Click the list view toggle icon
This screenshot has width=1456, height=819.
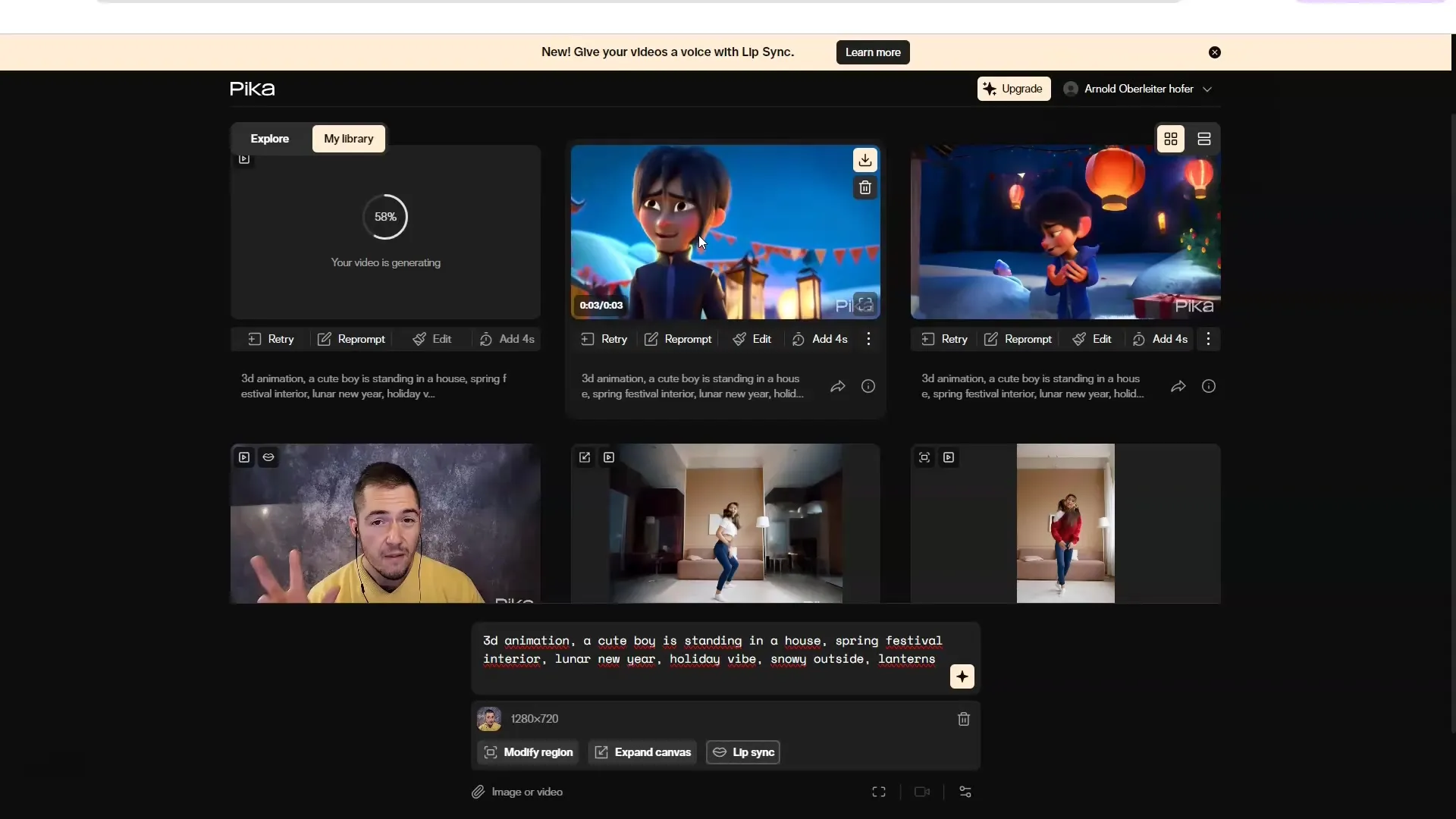pos(1204,138)
